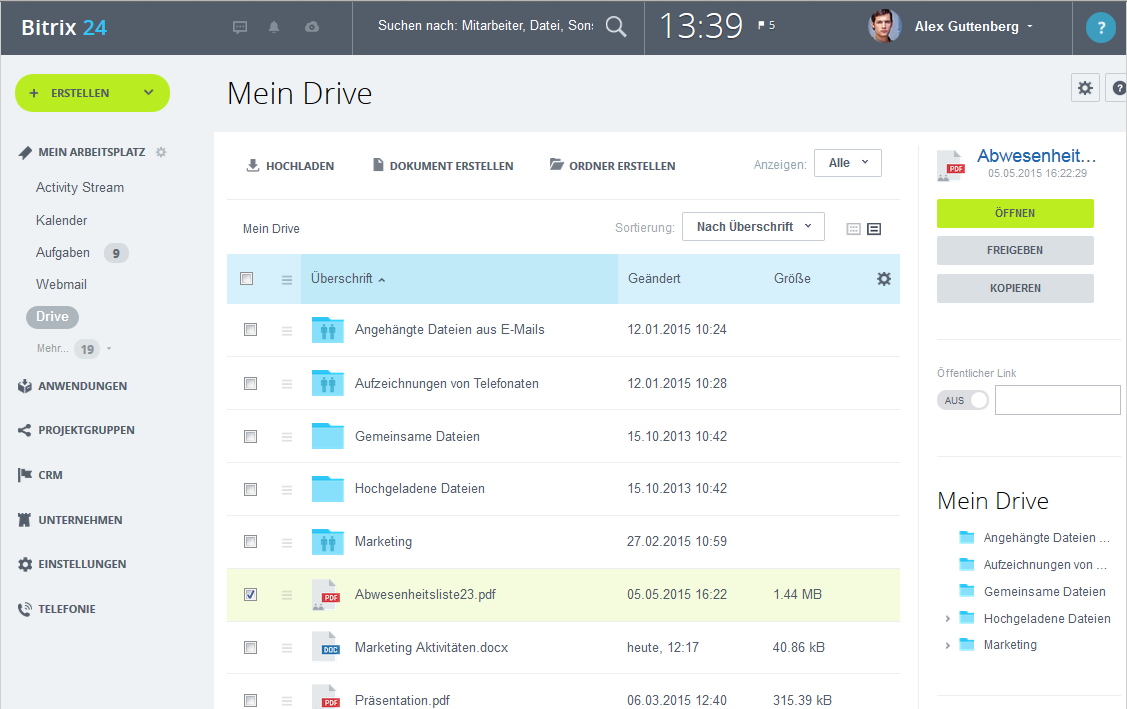Check the Hochgeladene Dateien checkbox
This screenshot has width=1127, height=709.
point(250,489)
